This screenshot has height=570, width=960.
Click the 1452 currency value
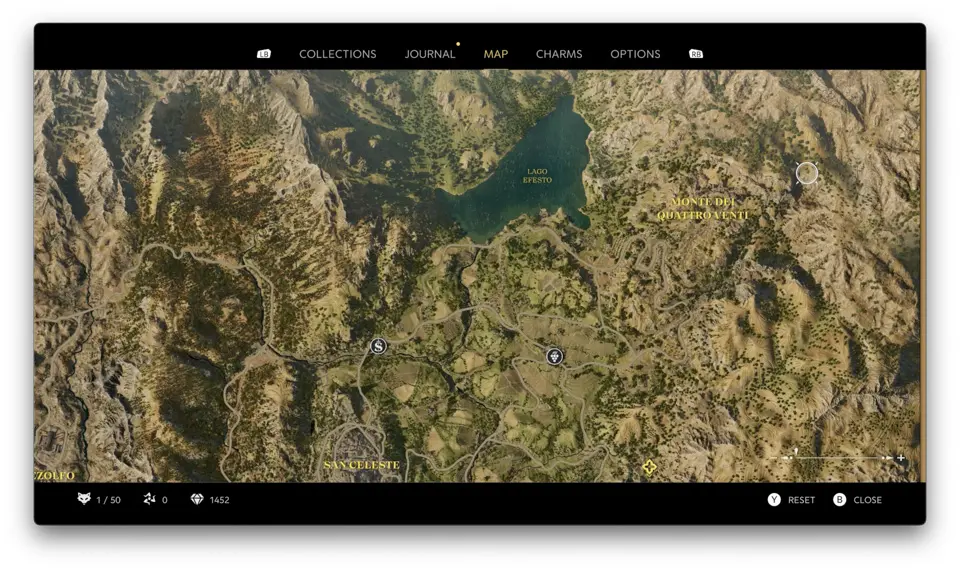[219, 500]
